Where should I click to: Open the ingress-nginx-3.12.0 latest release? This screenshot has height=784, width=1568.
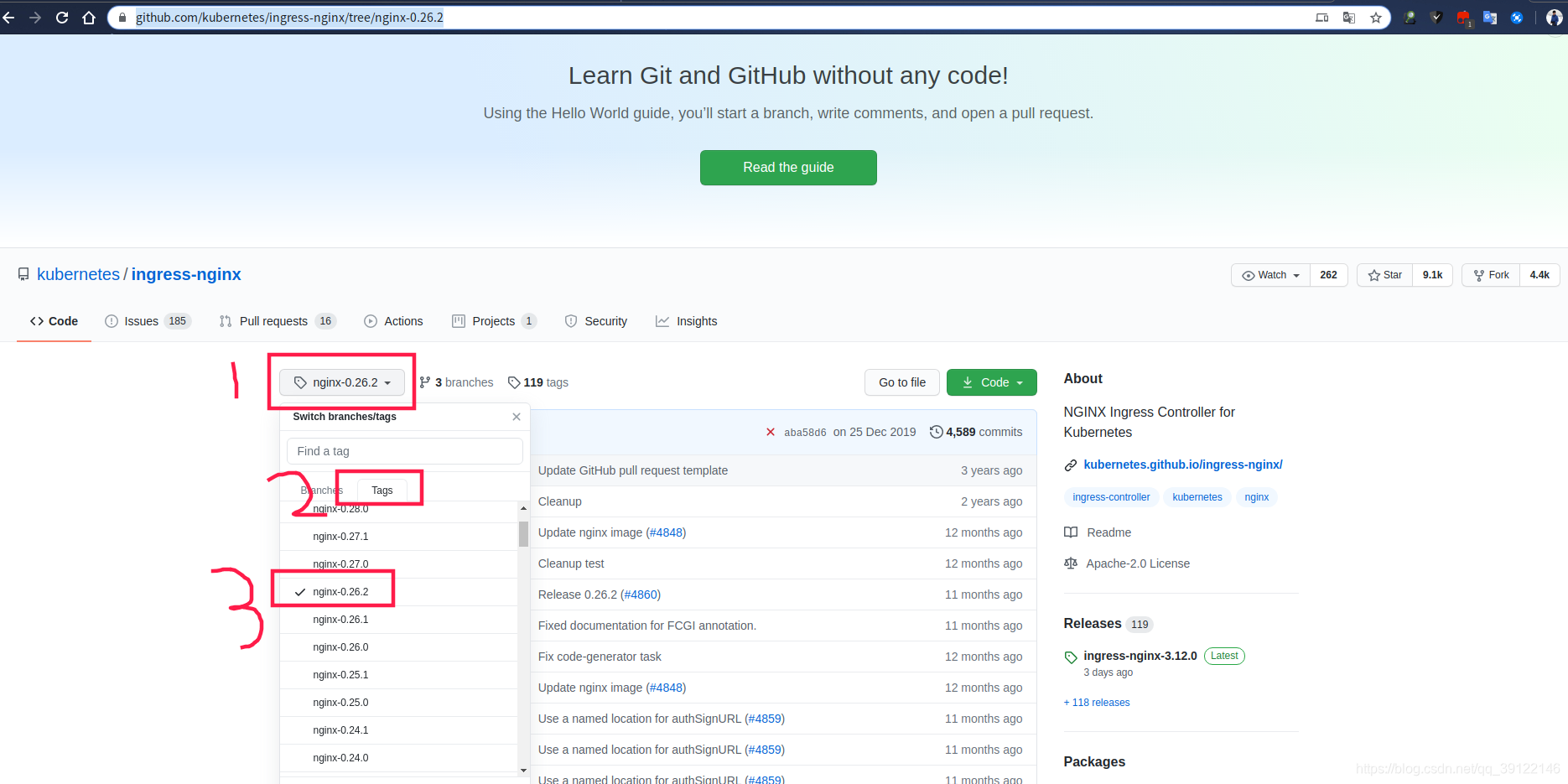[x=1140, y=656]
